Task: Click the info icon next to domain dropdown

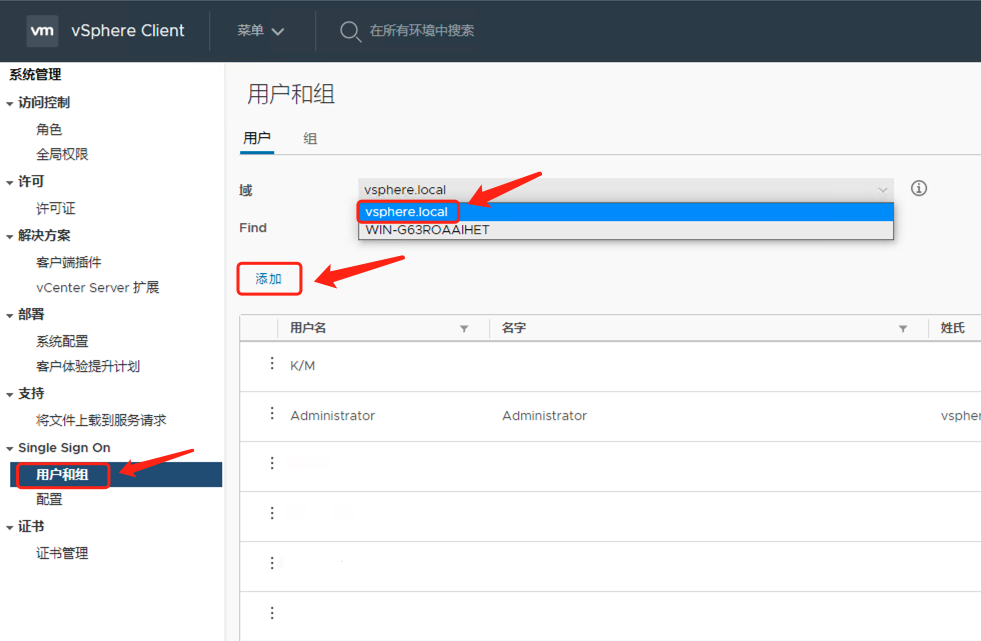Action: (918, 188)
